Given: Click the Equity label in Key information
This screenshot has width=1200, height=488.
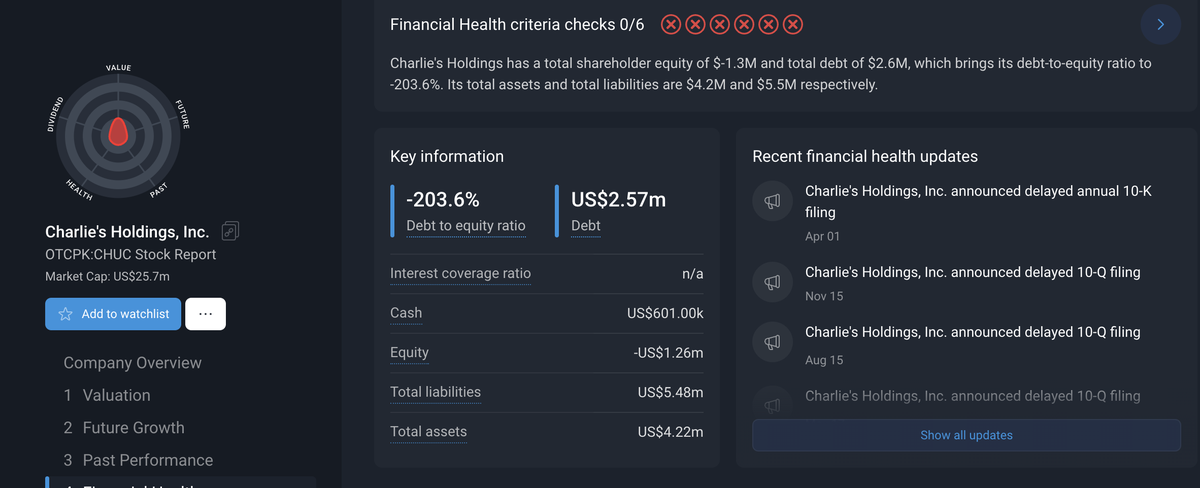Looking at the screenshot, I should [409, 353].
